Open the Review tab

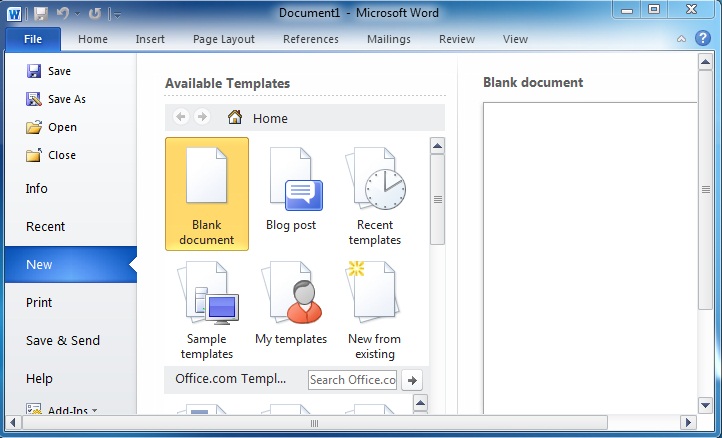(x=457, y=39)
